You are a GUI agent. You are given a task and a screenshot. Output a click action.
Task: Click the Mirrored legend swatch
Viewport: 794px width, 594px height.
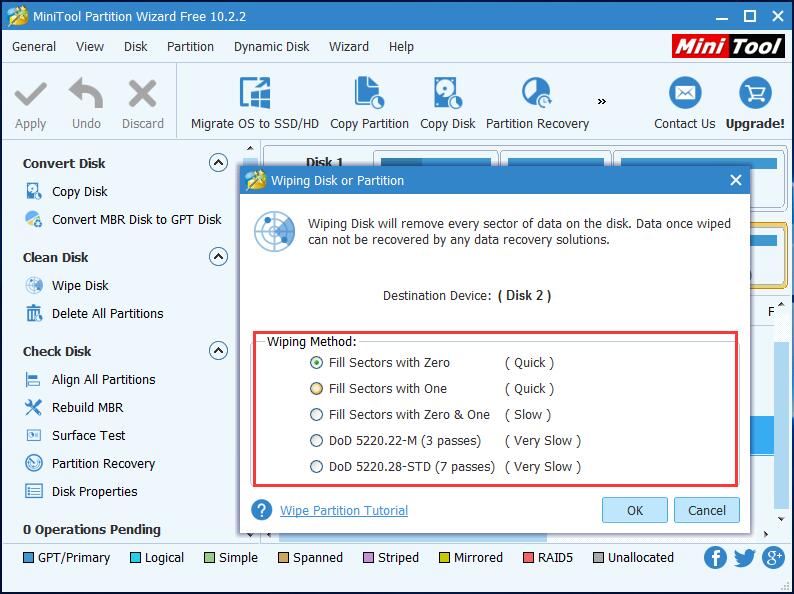click(x=444, y=558)
